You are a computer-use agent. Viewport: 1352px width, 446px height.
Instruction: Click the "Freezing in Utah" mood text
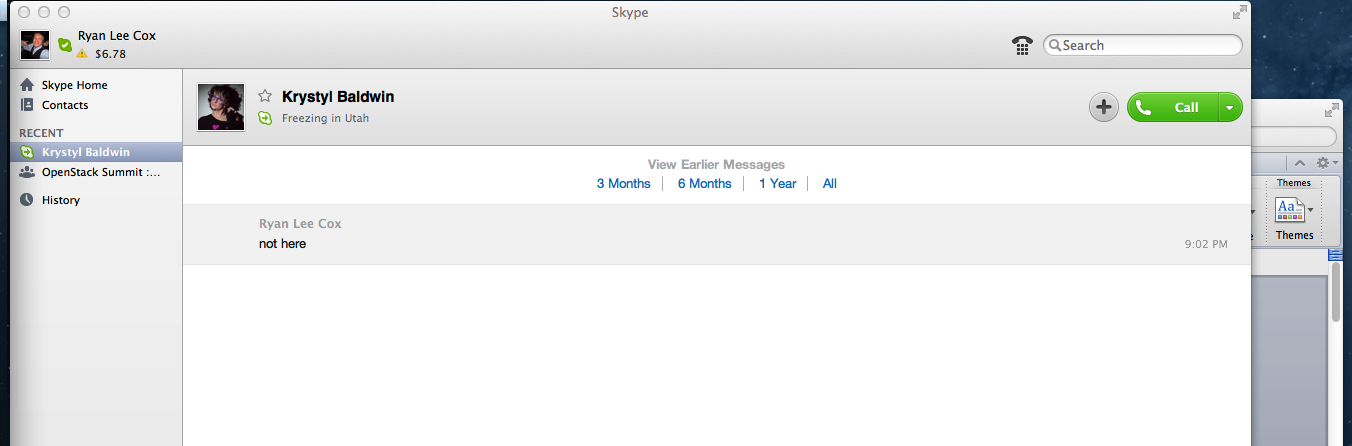pos(326,118)
